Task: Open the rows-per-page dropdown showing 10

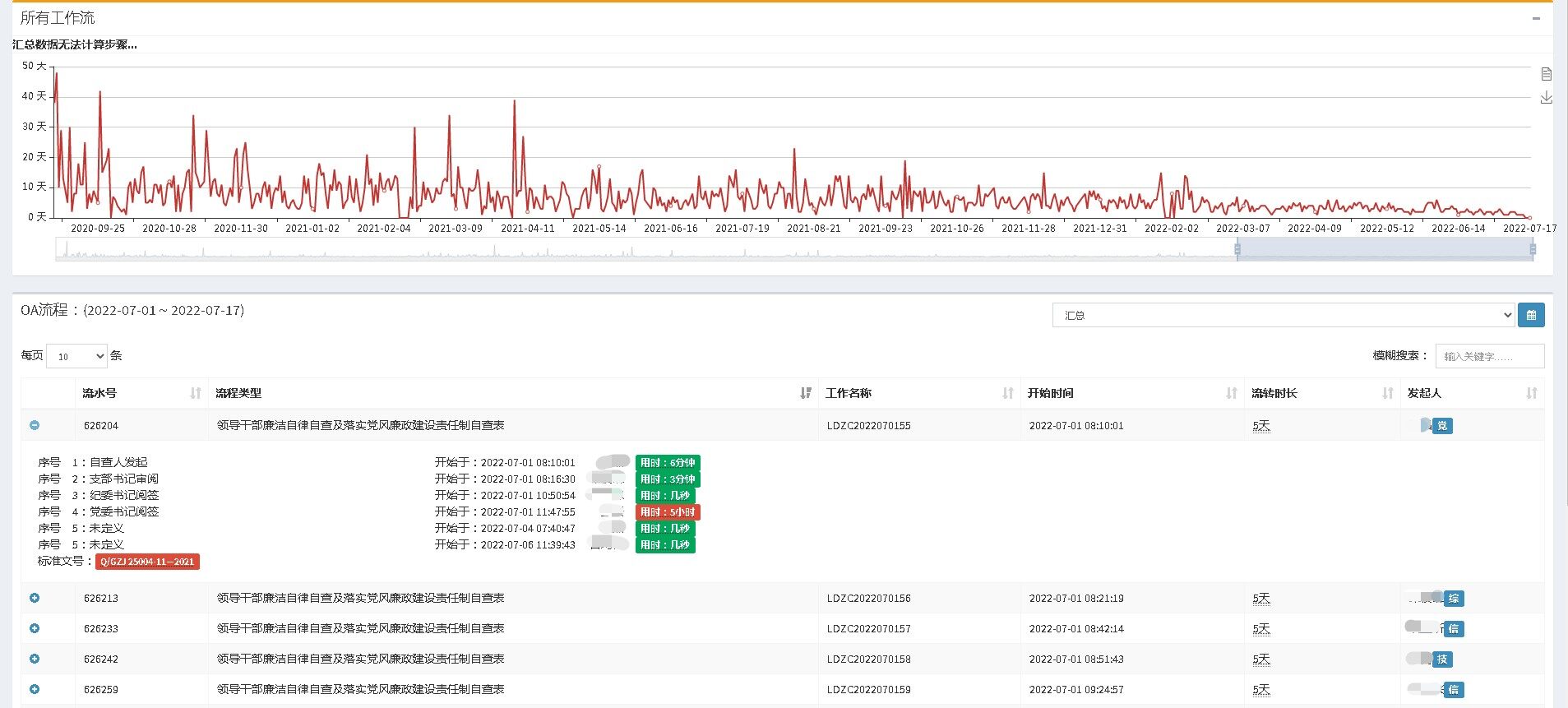Action: [x=76, y=356]
